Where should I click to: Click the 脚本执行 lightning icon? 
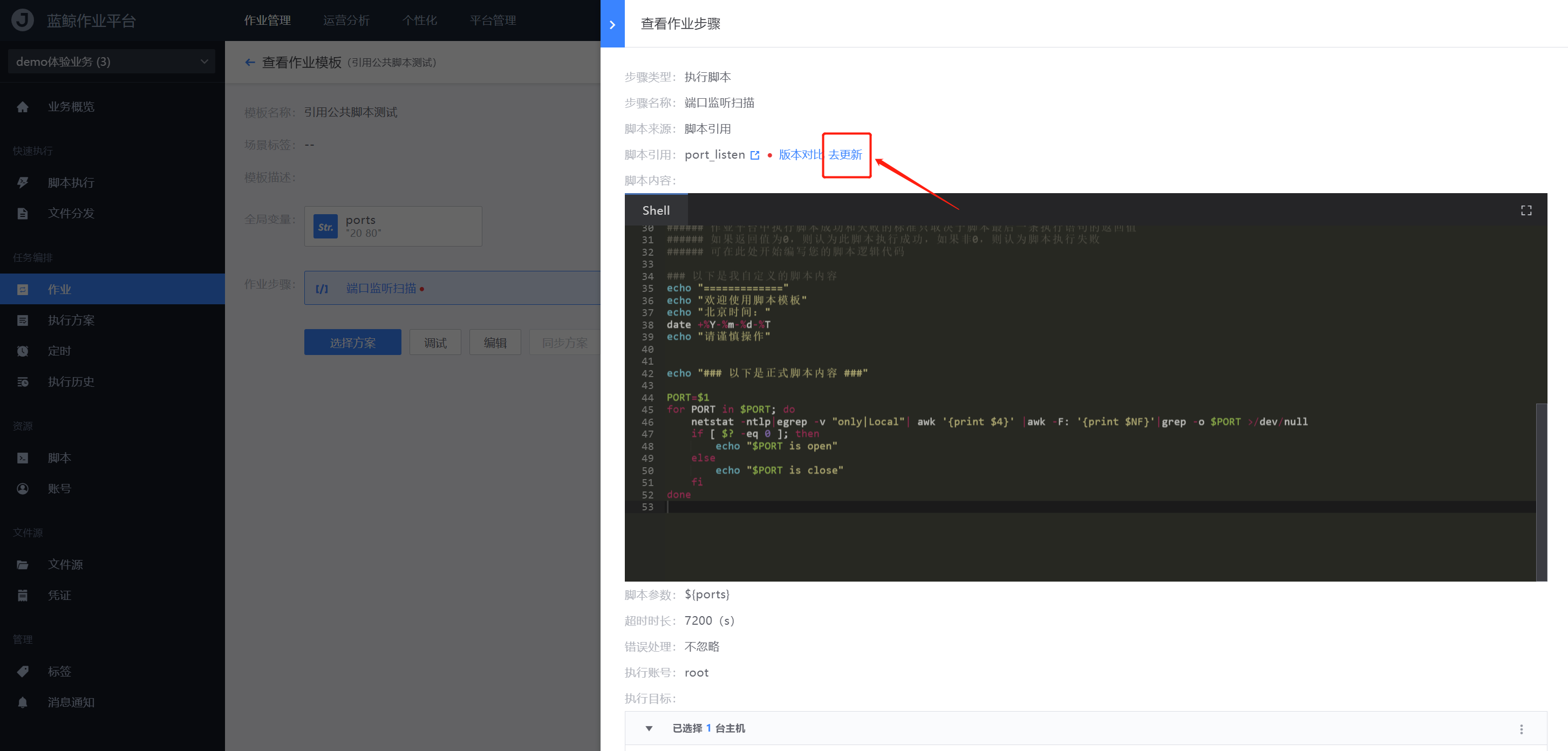pos(23,182)
